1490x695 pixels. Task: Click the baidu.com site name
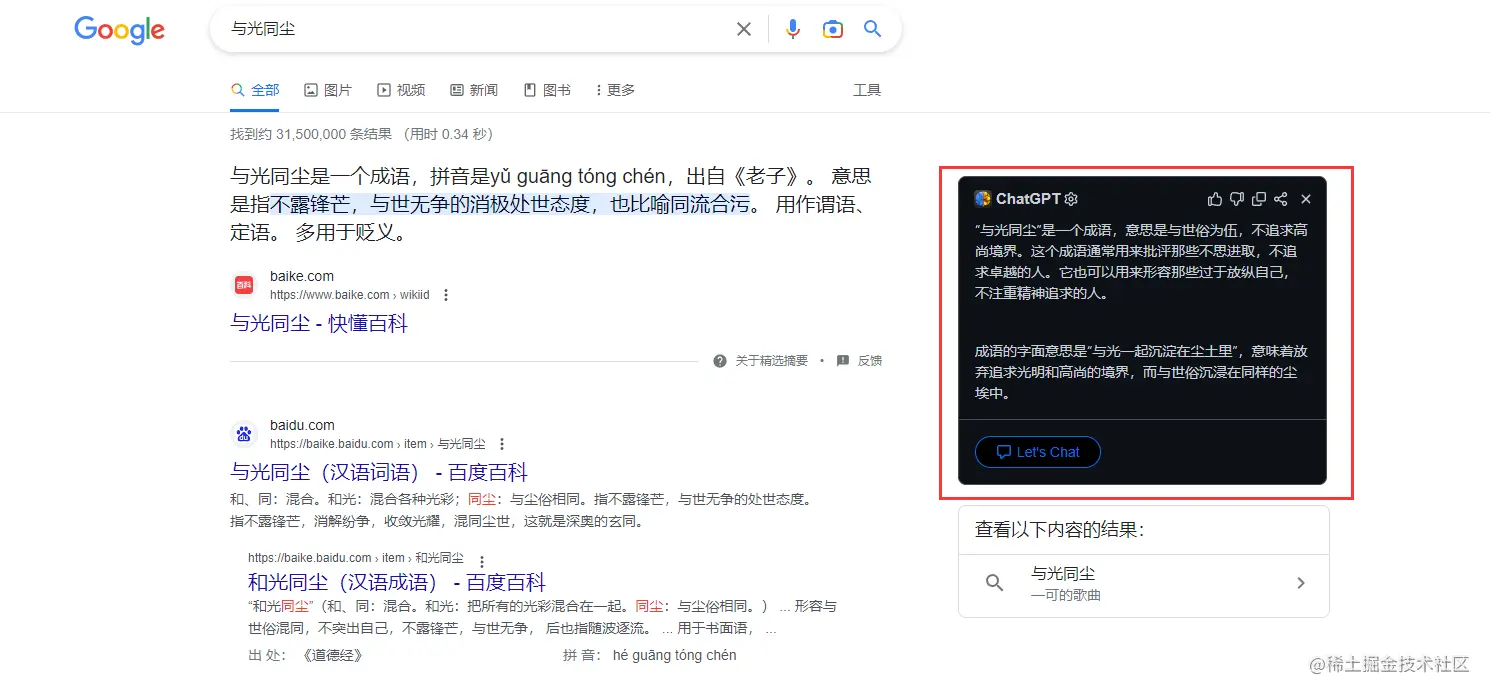pos(302,425)
